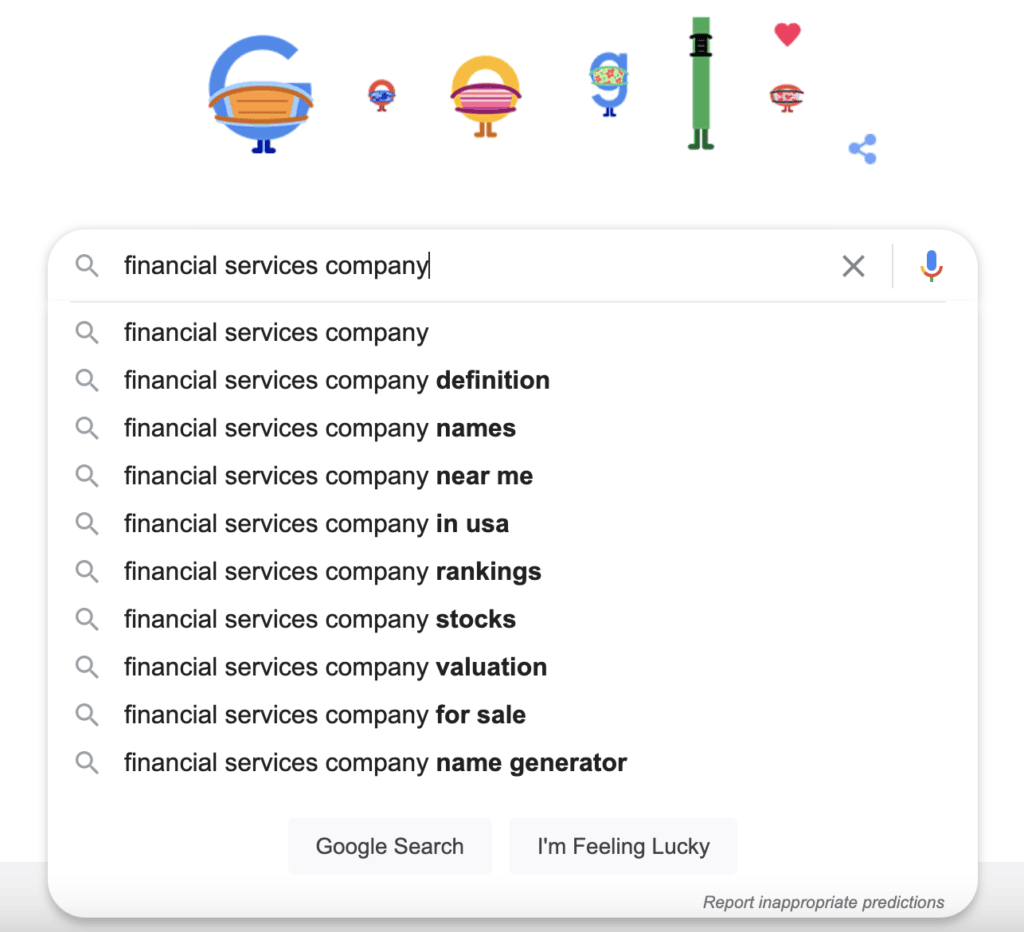Pick the 'financial services company in usa' suggestion
The width and height of the screenshot is (1024, 932).
[x=316, y=524]
